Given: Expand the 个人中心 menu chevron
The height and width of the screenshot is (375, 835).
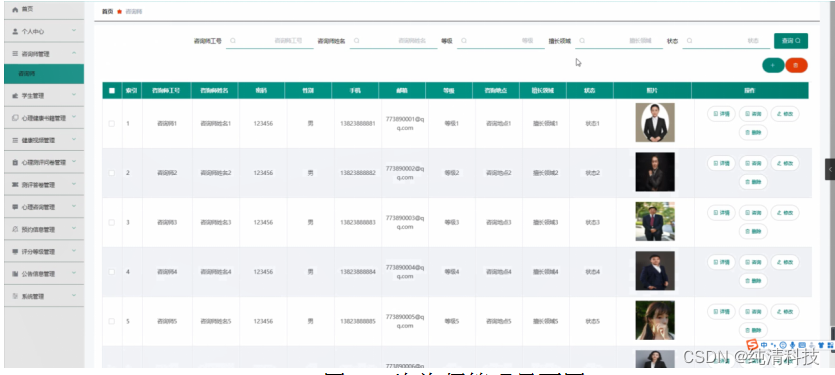Looking at the screenshot, I should 74,31.
